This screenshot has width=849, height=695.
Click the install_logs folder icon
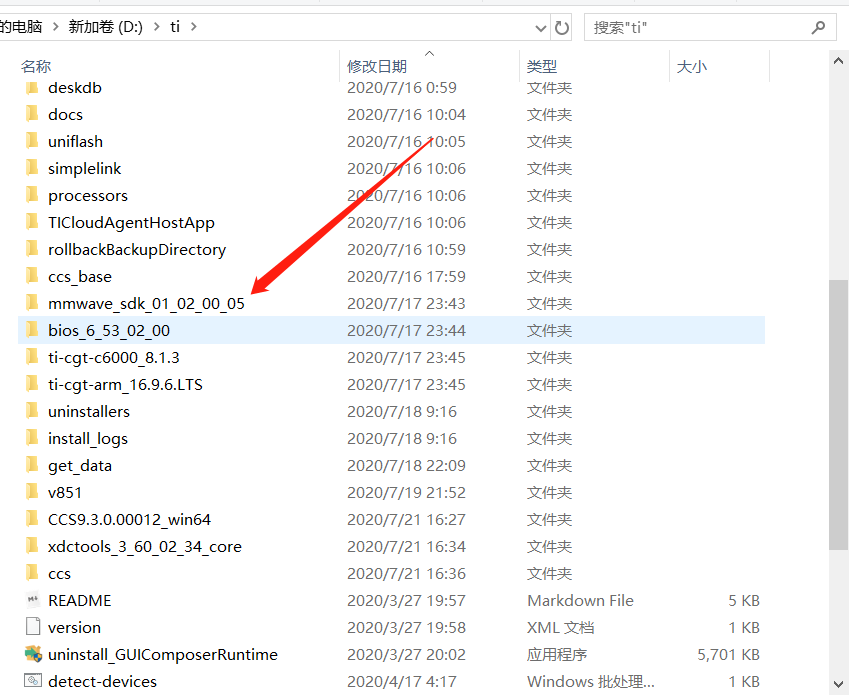32,438
